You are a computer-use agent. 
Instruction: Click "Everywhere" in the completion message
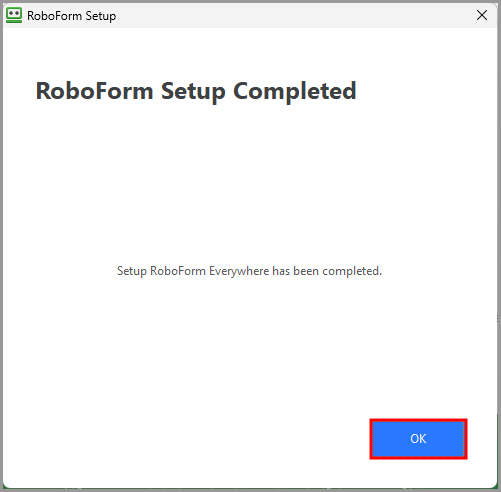pos(239,271)
